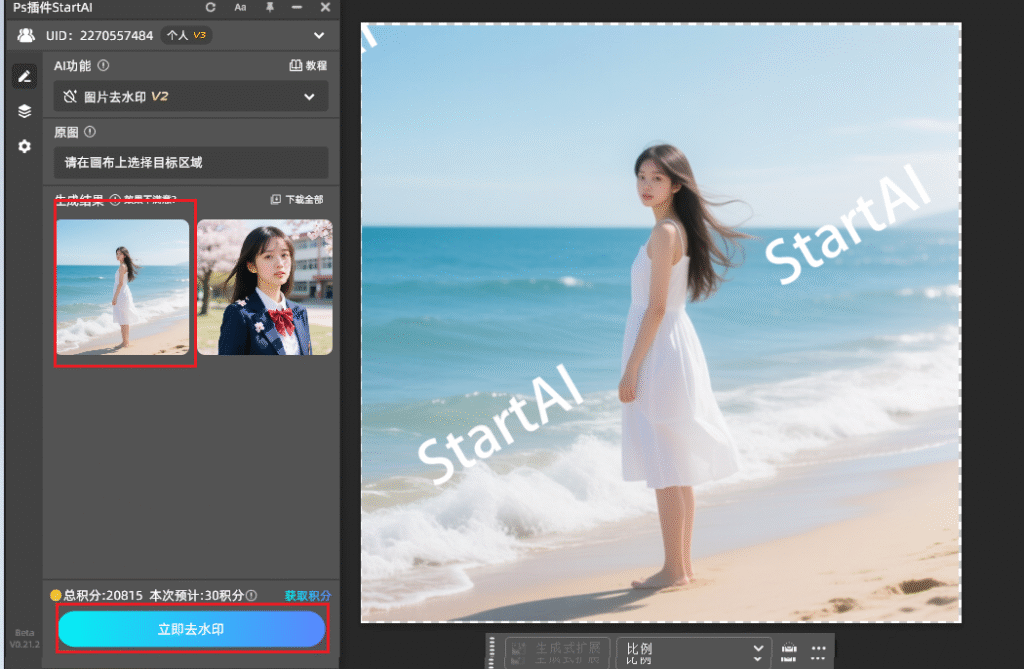Click the straighten icon in the bottom taskbar
The height and width of the screenshot is (669, 1024).
(789, 650)
